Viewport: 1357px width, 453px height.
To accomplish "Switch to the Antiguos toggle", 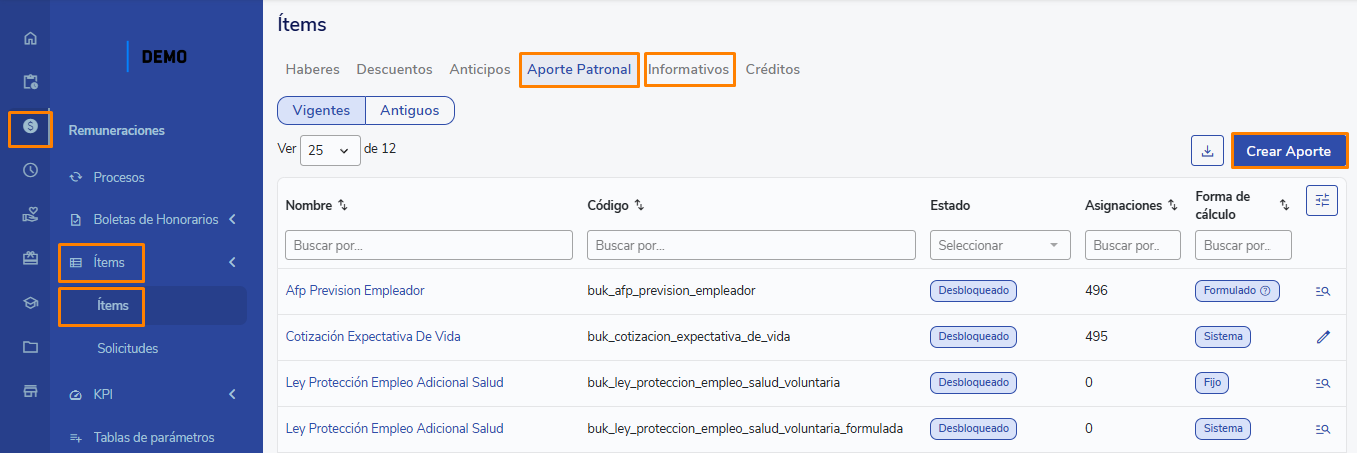I will pyautogui.click(x=409, y=110).
